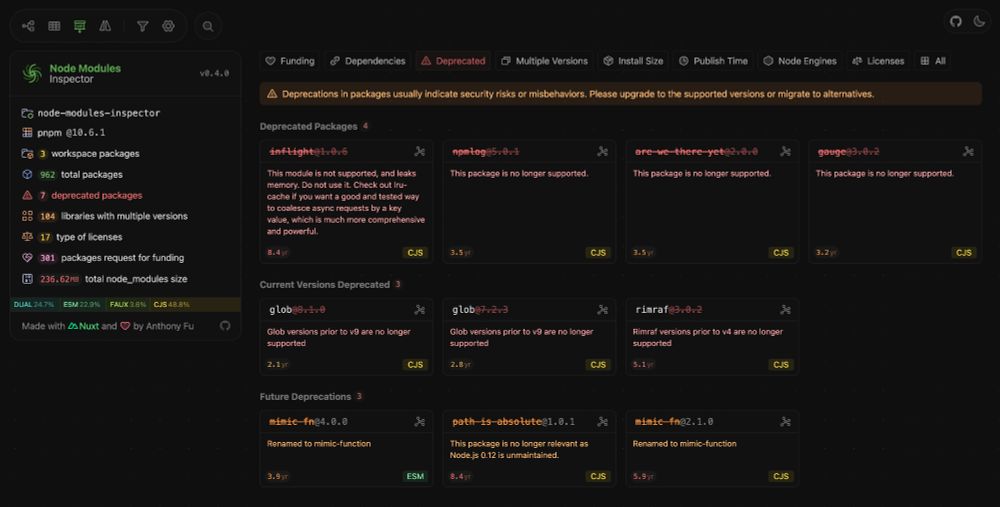Open 236.62MB total node_modules size entry
Image resolution: width=1000 pixels, height=507 pixels.
tap(105, 279)
